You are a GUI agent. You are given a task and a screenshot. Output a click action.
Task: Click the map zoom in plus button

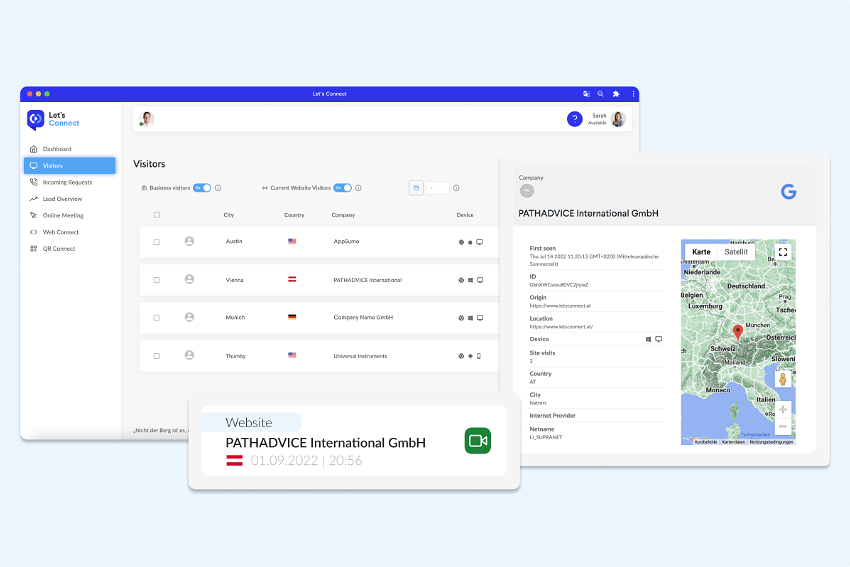click(782, 409)
